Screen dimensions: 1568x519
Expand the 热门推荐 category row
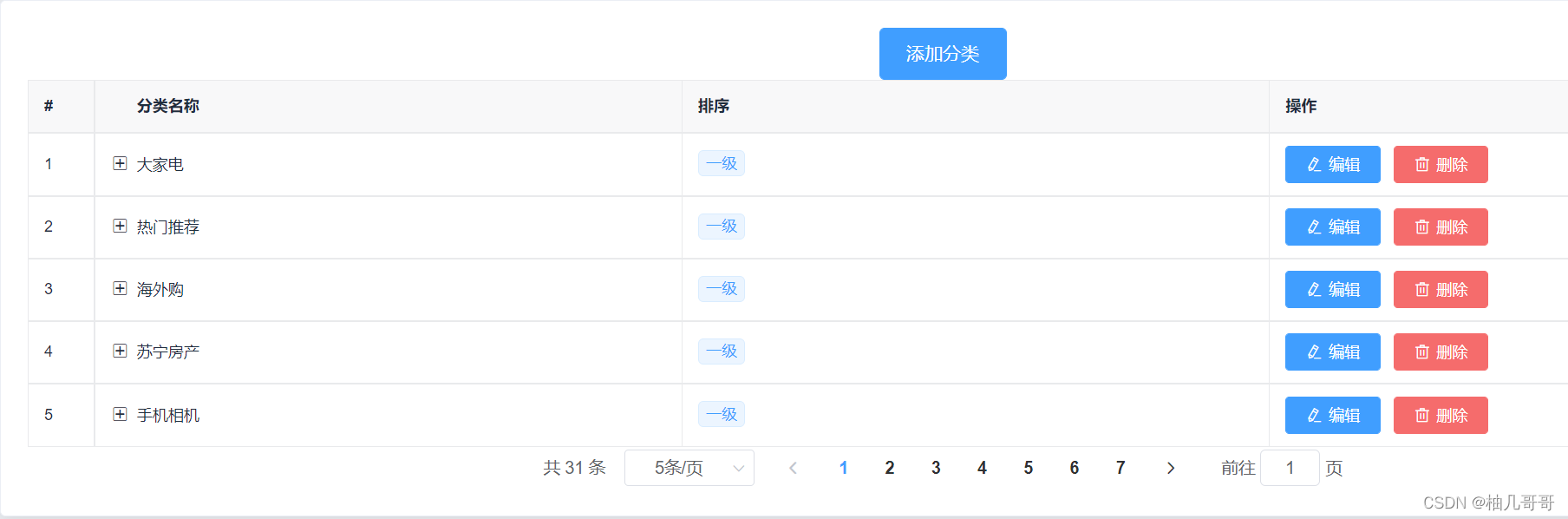[120, 226]
